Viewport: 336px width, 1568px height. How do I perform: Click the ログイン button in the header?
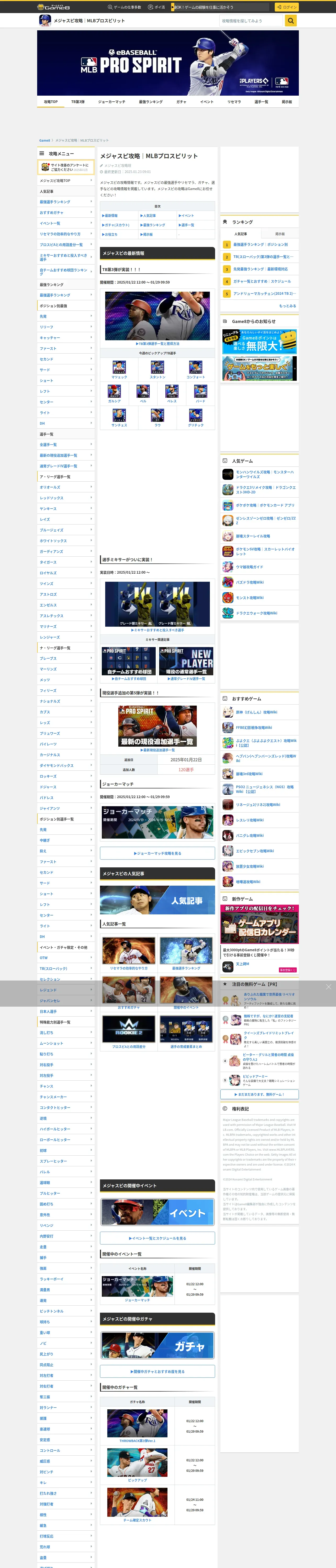287,7
